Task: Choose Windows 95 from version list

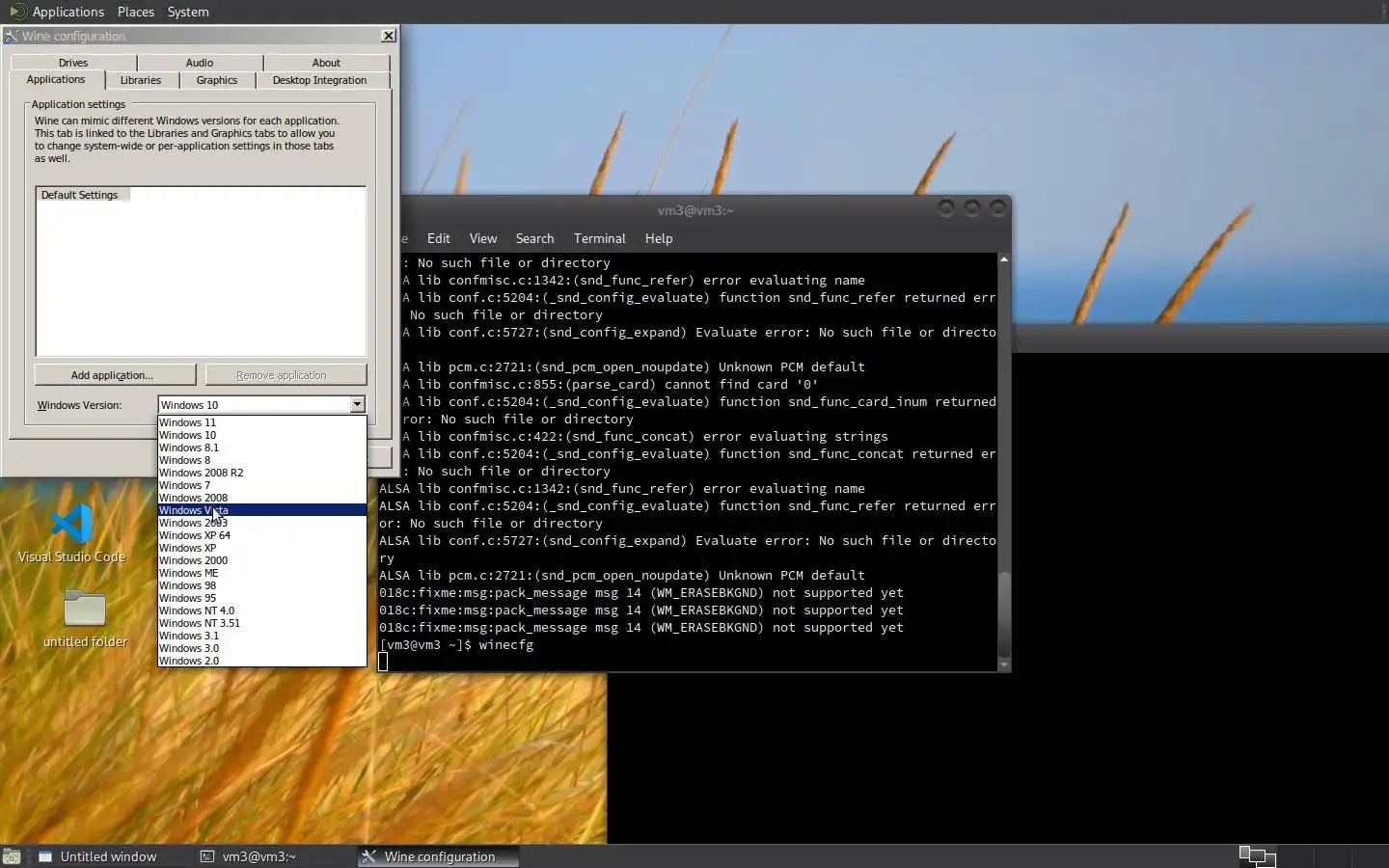Action: click(x=262, y=598)
